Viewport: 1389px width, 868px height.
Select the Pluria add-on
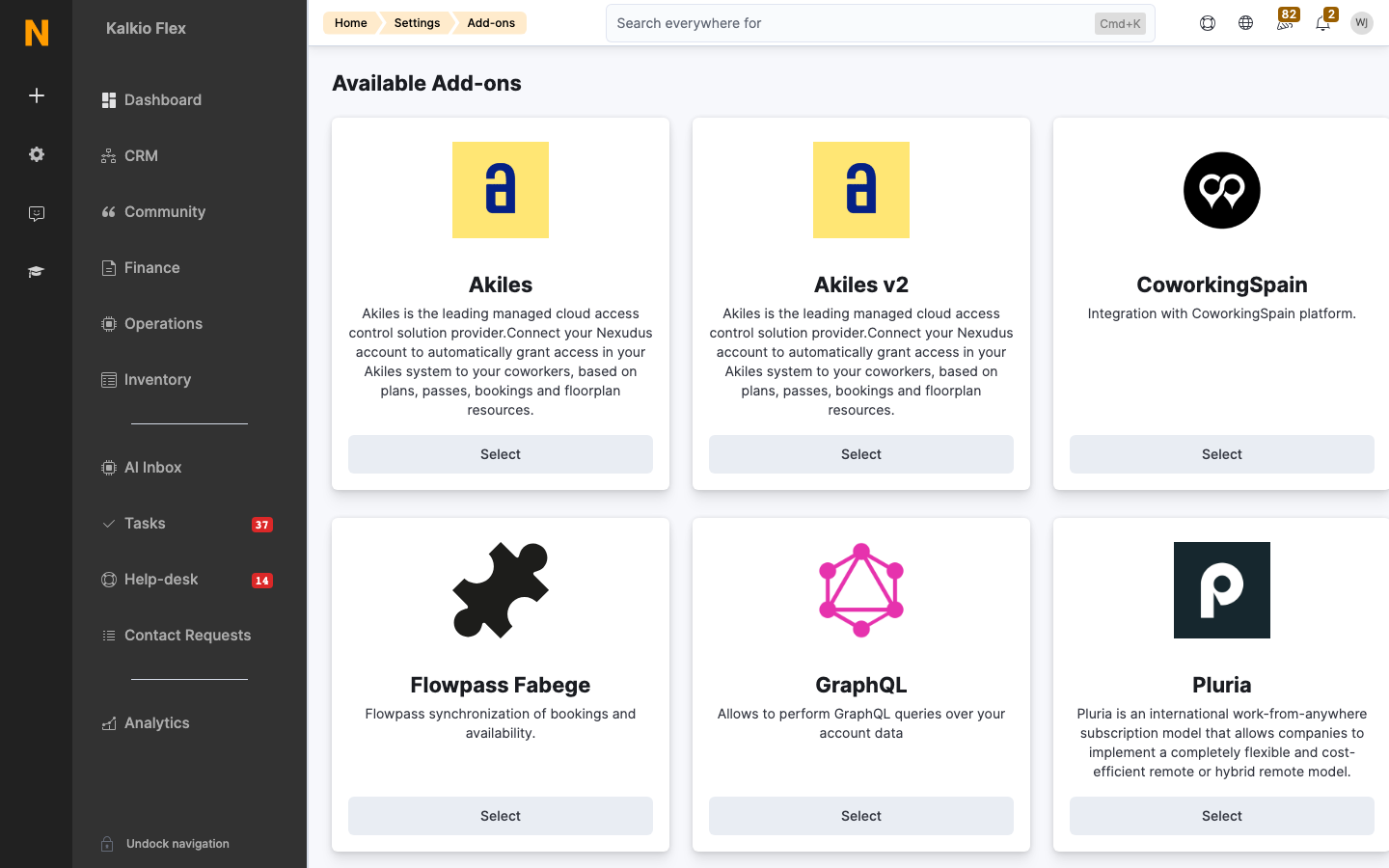(x=1222, y=816)
